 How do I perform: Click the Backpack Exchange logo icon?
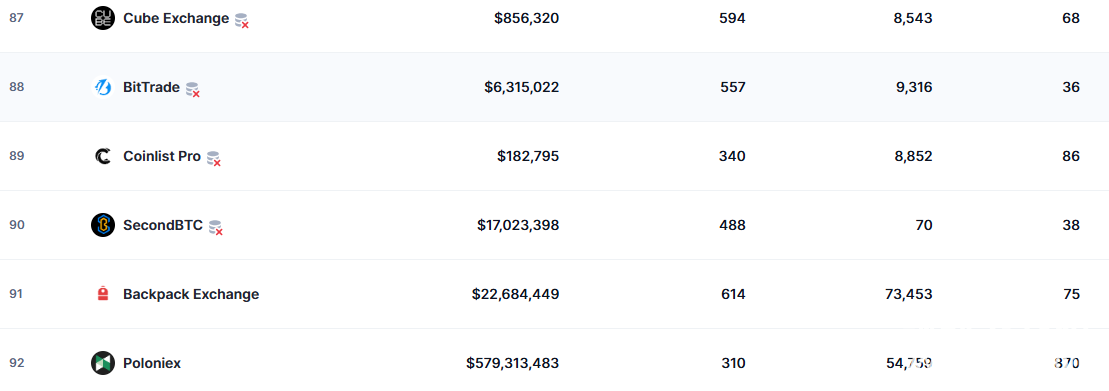(x=103, y=294)
